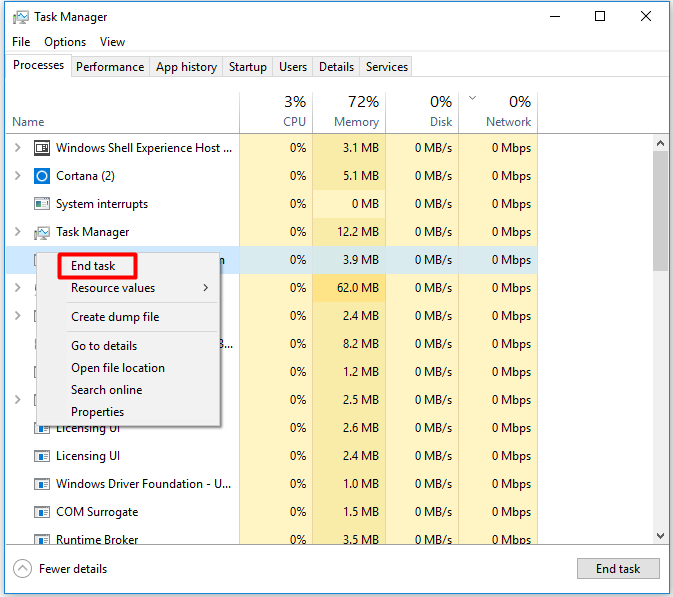Switch to the Startup tab
Image resolution: width=673 pixels, height=597 pixels.
pos(248,67)
